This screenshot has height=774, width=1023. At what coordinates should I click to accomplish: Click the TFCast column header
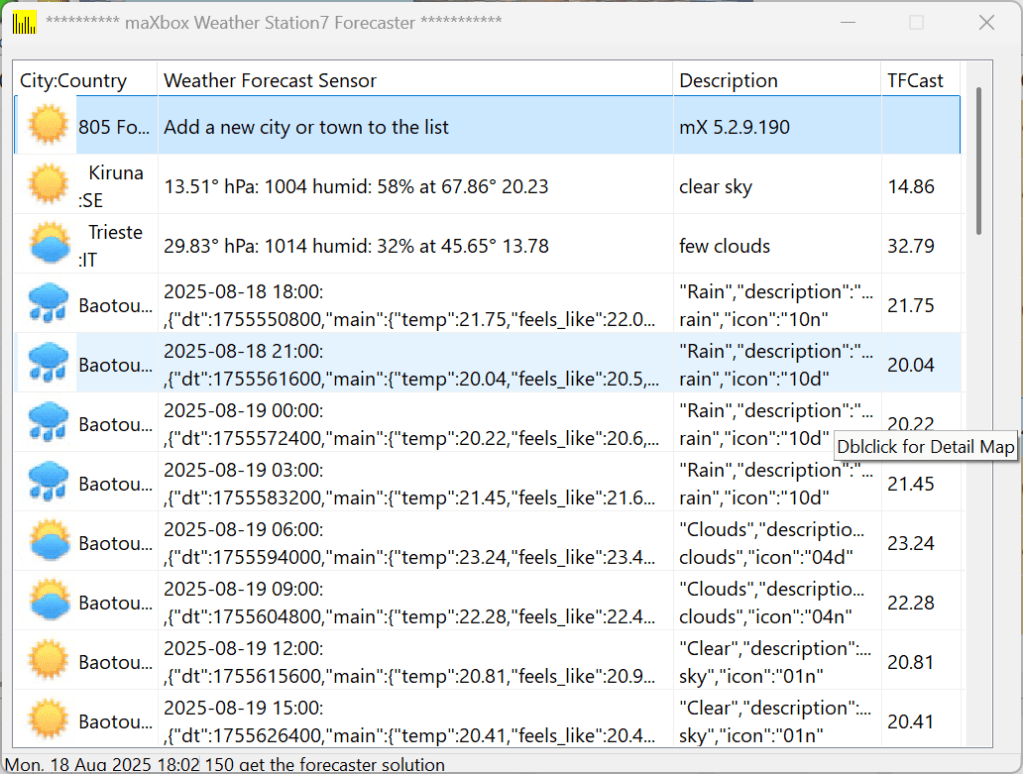click(915, 81)
